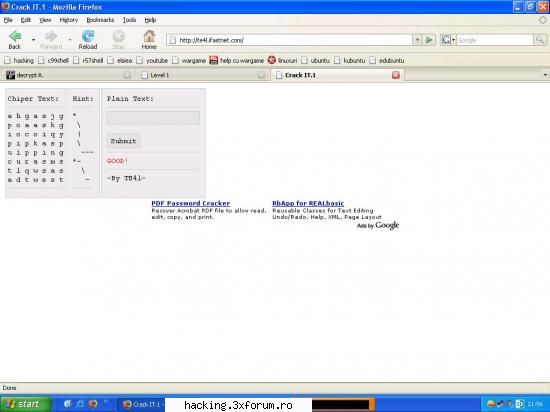Open the PDF Password Cracker ad link
Image resolution: width=550 pixels, height=412 pixels.
[190, 203]
